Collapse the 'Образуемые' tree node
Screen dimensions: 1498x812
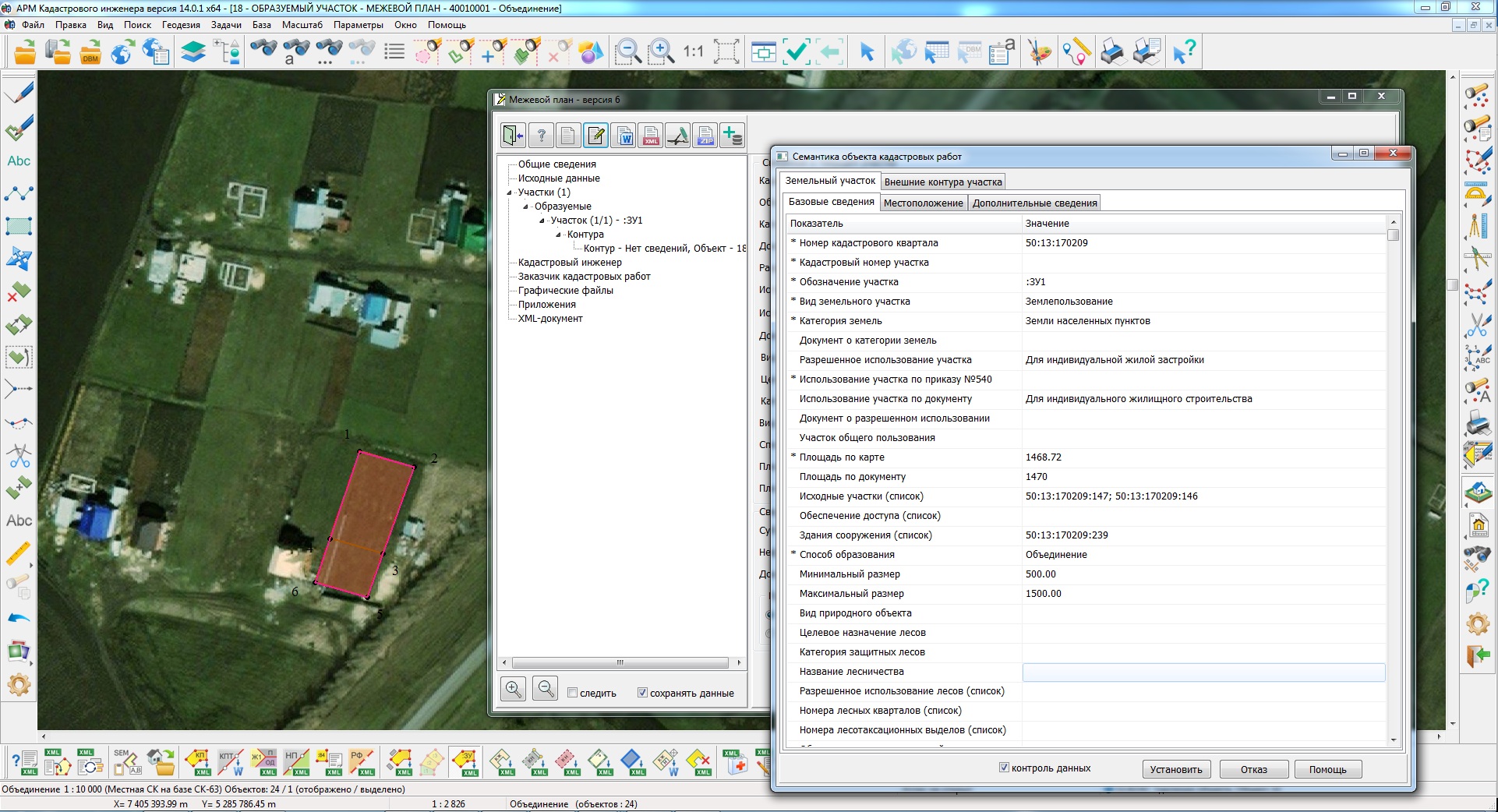click(x=525, y=207)
